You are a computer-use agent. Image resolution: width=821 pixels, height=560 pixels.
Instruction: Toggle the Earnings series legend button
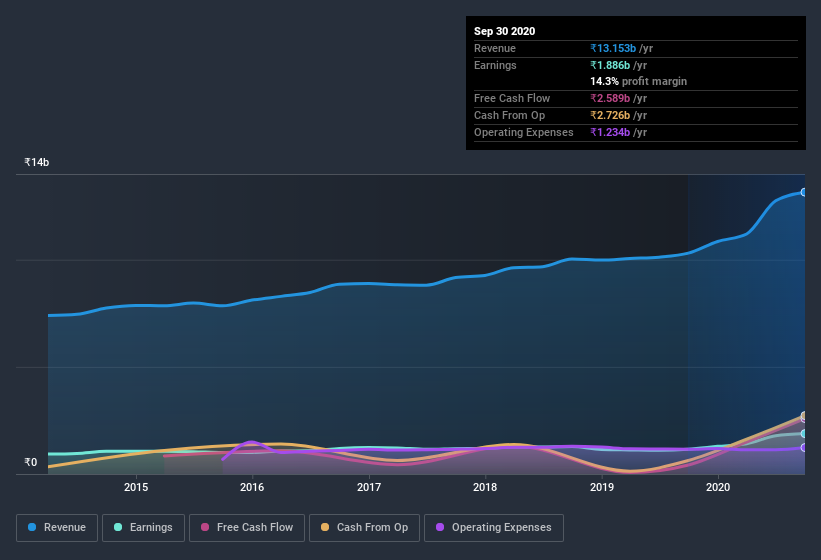(143, 528)
